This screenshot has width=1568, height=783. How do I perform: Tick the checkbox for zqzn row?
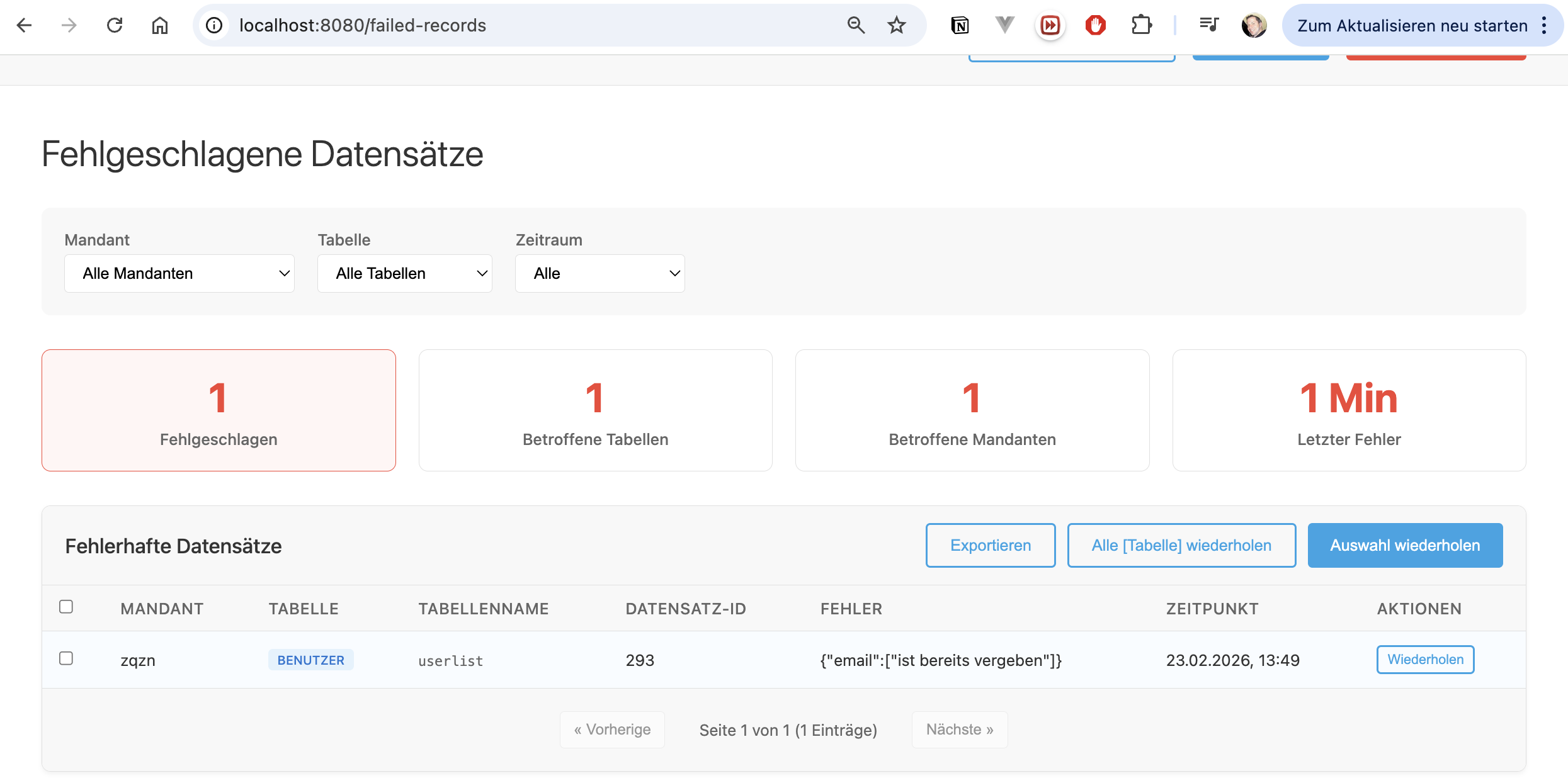click(x=66, y=658)
